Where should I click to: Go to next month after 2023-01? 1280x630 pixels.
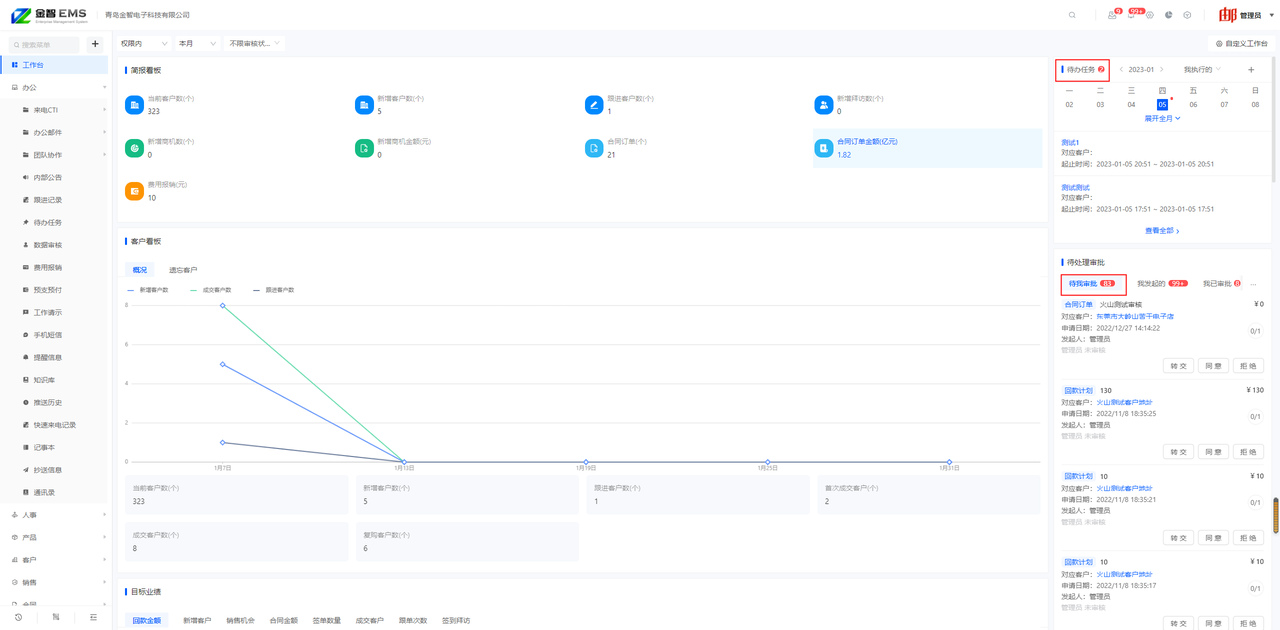pos(1162,70)
